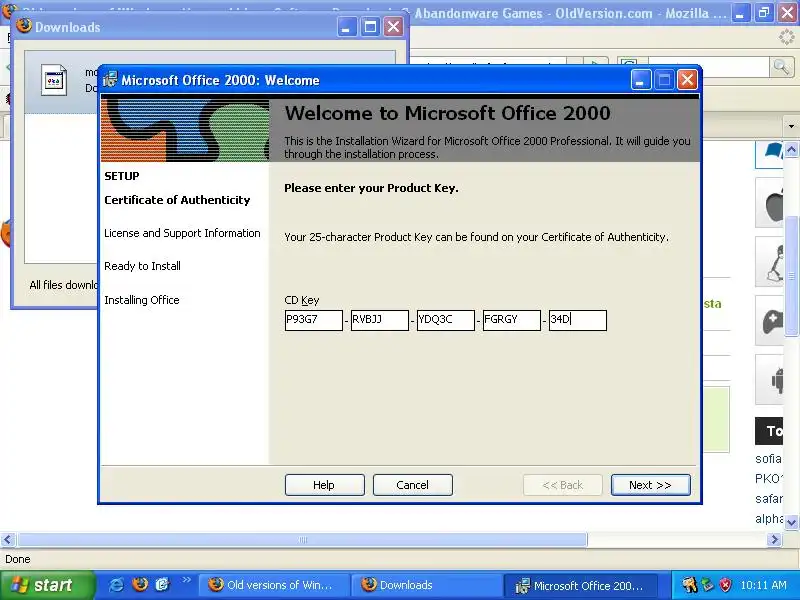This screenshot has height=600, width=800.
Task: Click the 10:11 AM taskbar clock
Action: pyautogui.click(x=763, y=585)
